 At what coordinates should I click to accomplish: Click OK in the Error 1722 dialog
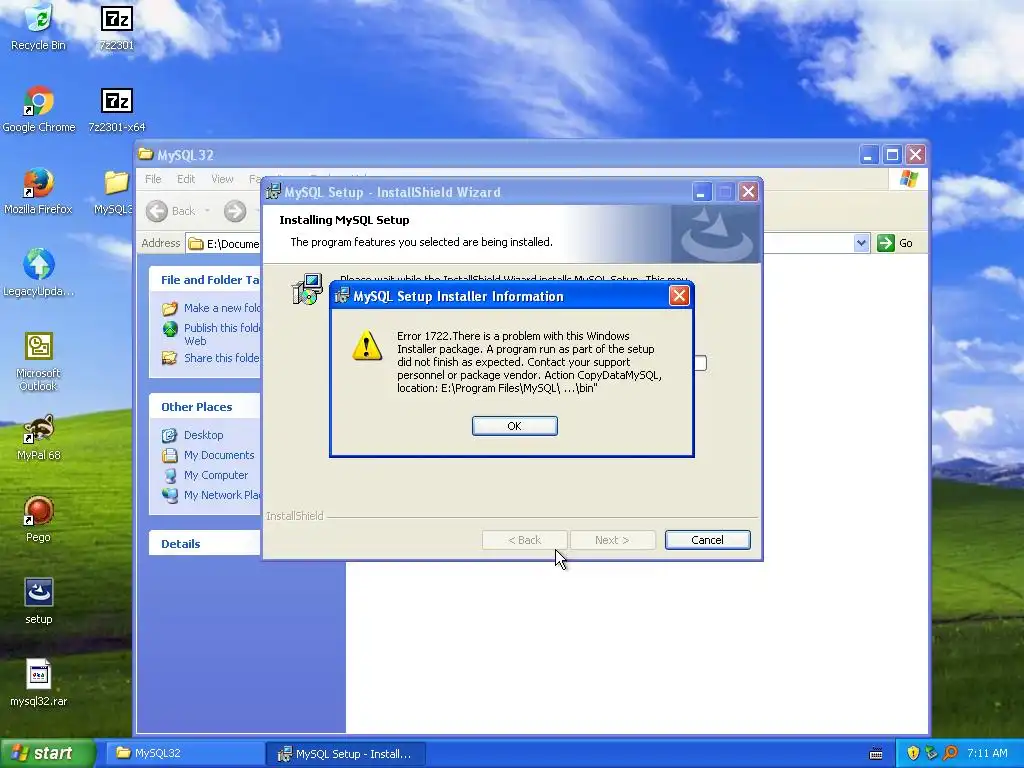tap(515, 426)
